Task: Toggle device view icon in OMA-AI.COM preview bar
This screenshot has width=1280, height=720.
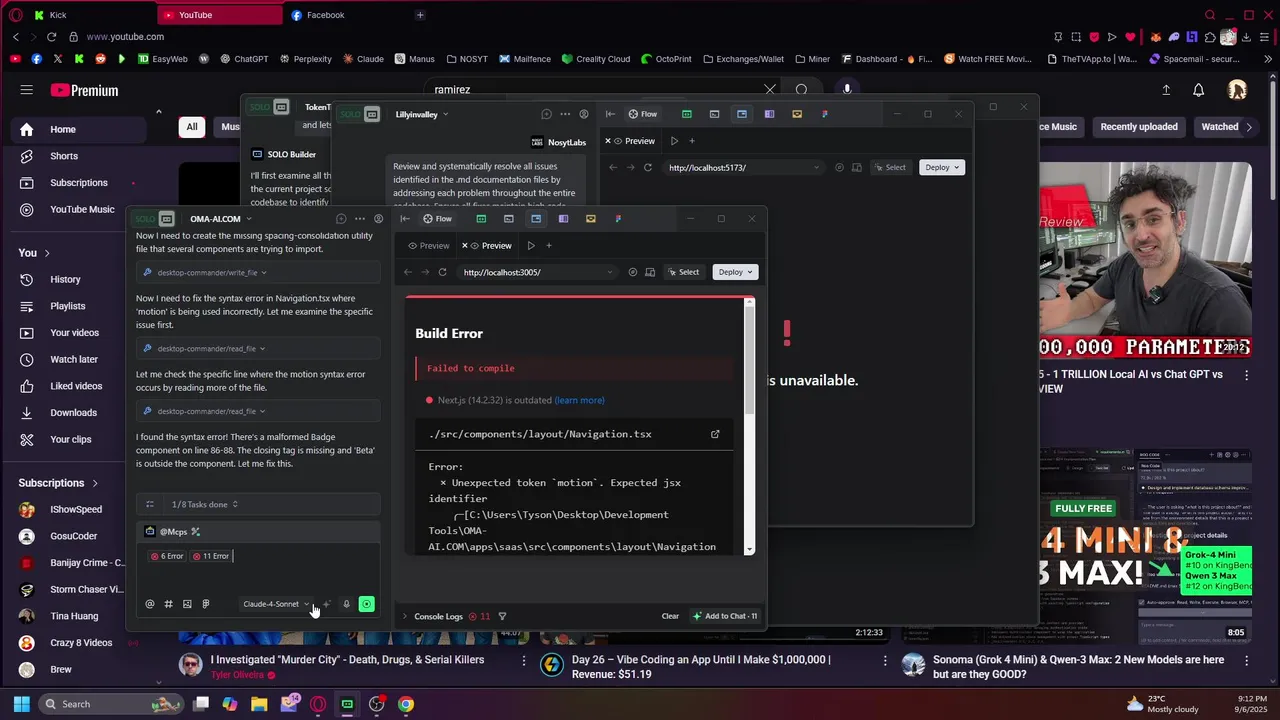Action: point(650,272)
